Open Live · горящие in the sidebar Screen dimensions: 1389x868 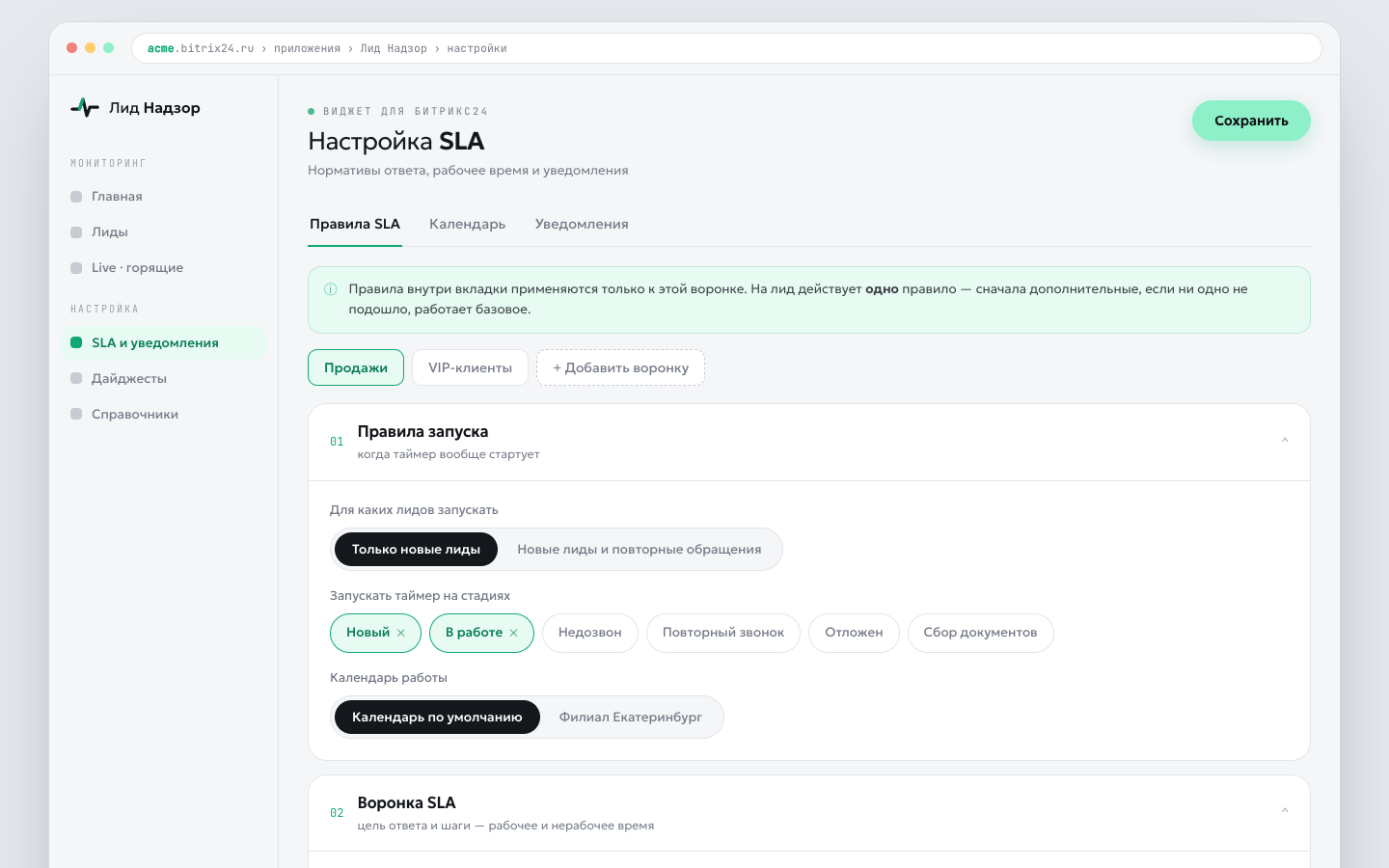pyautogui.click(x=164, y=268)
